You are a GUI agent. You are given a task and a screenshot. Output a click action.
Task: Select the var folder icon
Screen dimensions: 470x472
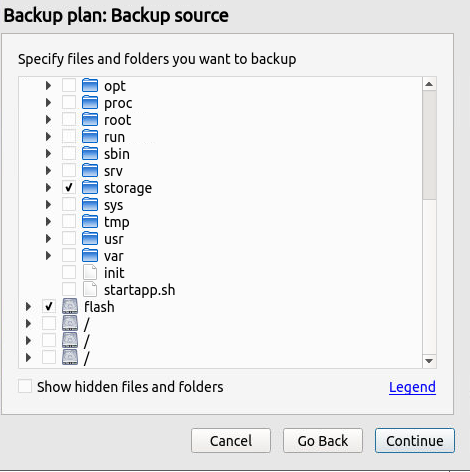pos(90,256)
